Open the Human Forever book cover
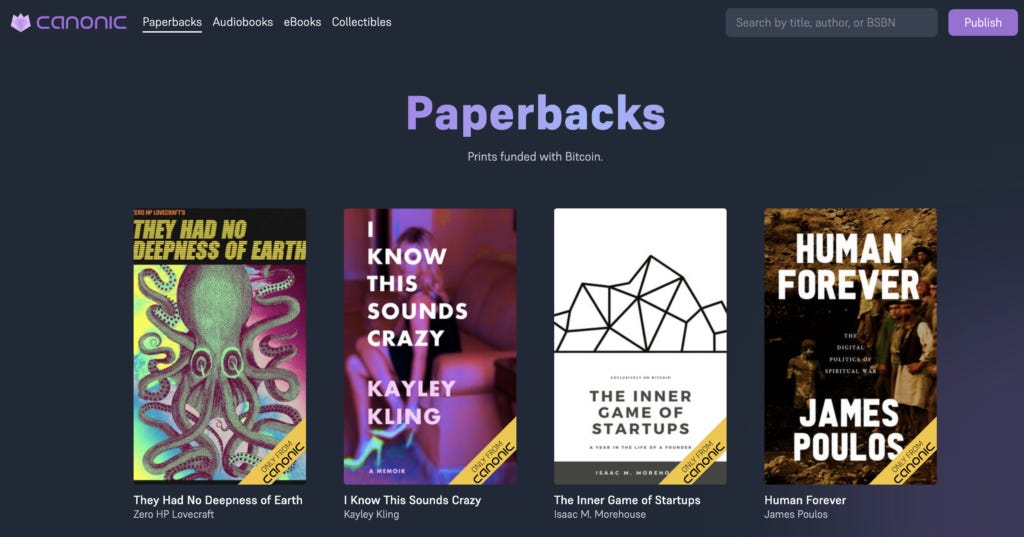 850,346
